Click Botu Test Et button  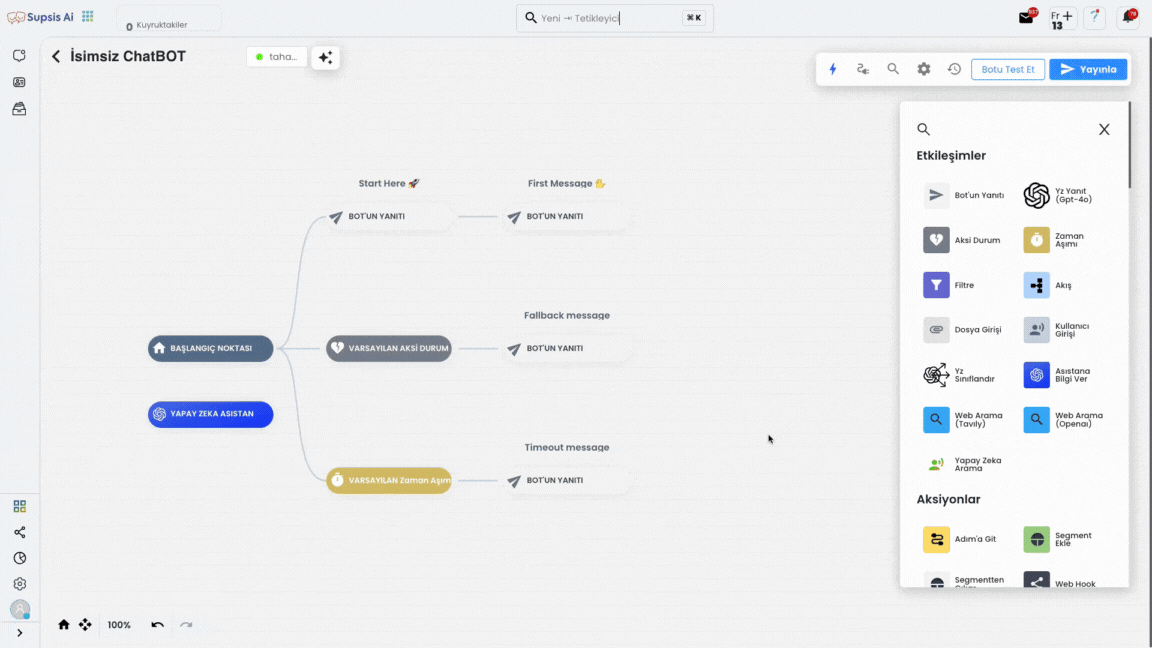pyautogui.click(x=1008, y=69)
